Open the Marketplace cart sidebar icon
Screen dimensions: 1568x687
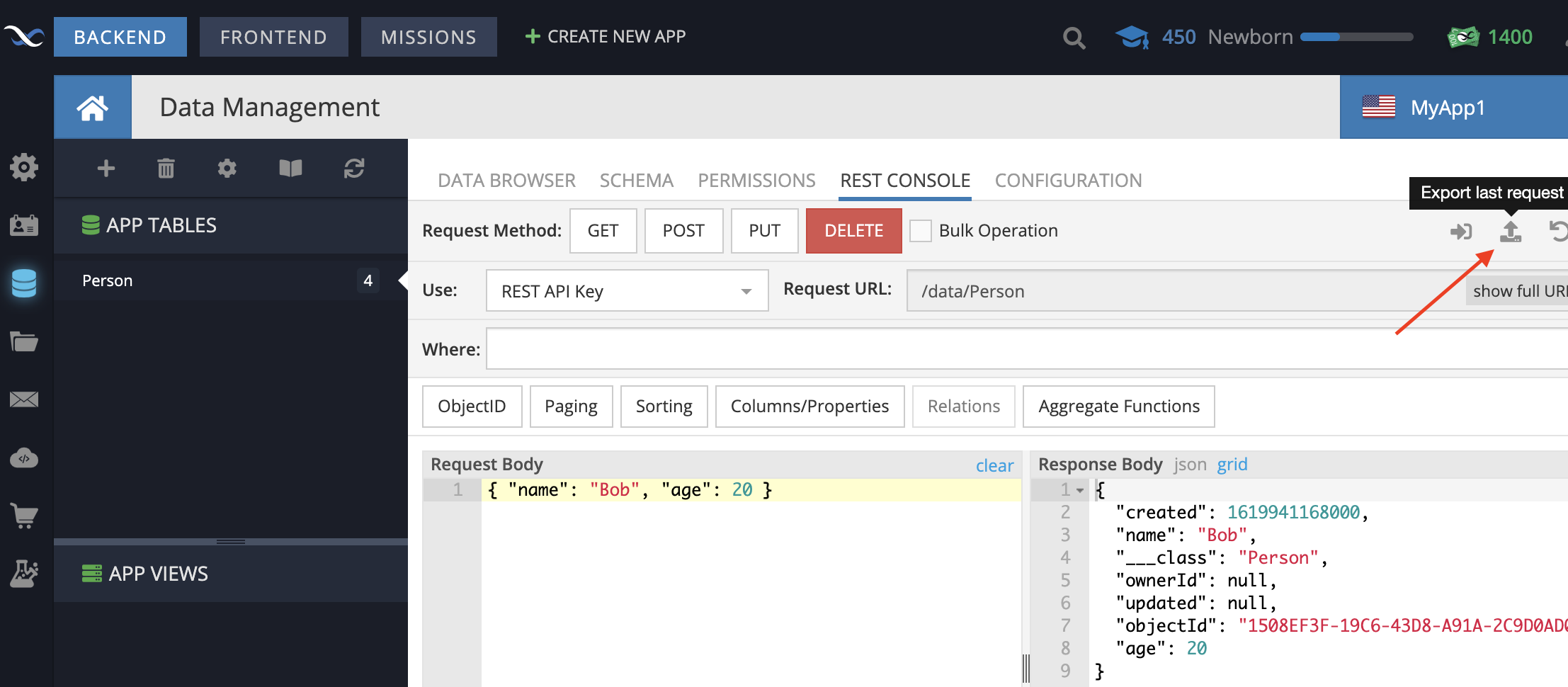tap(24, 516)
